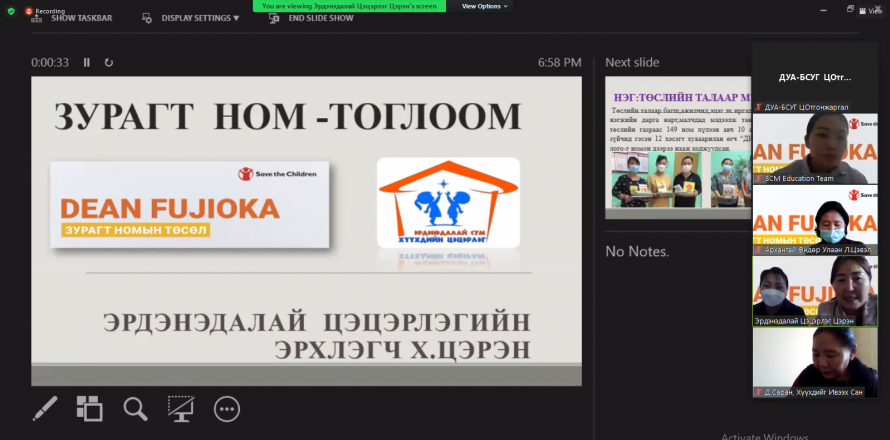
Task: Click the 6:58 PM clock text
Action: [560, 62]
